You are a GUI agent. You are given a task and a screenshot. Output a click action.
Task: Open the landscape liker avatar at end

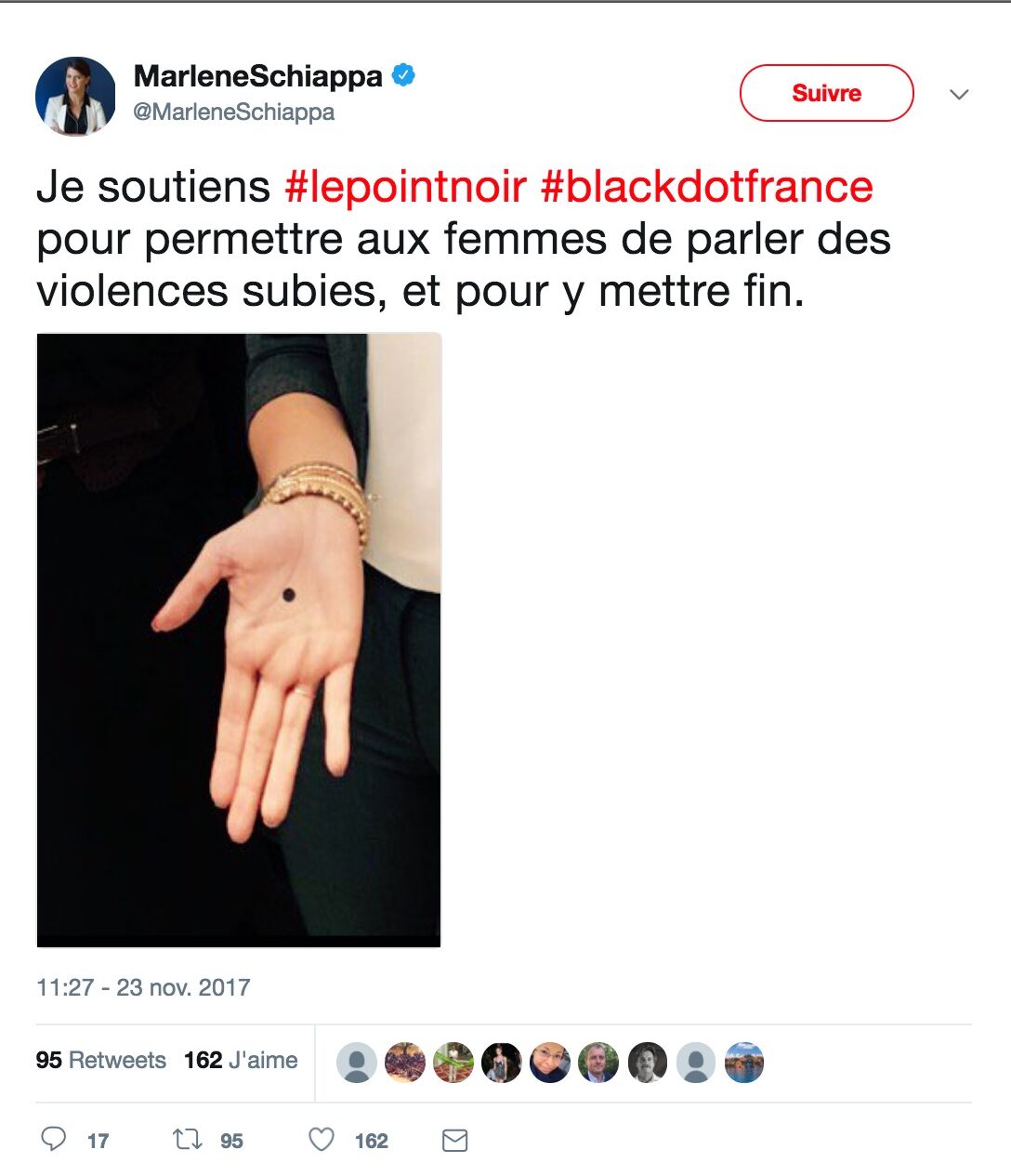[x=743, y=1063]
